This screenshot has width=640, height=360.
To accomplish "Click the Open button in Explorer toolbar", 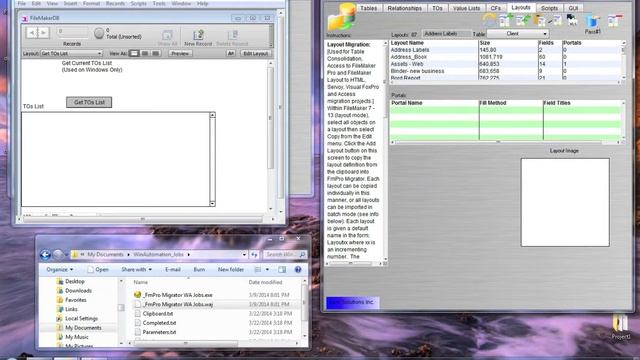I will pyautogui.click(x=98, y=269).
